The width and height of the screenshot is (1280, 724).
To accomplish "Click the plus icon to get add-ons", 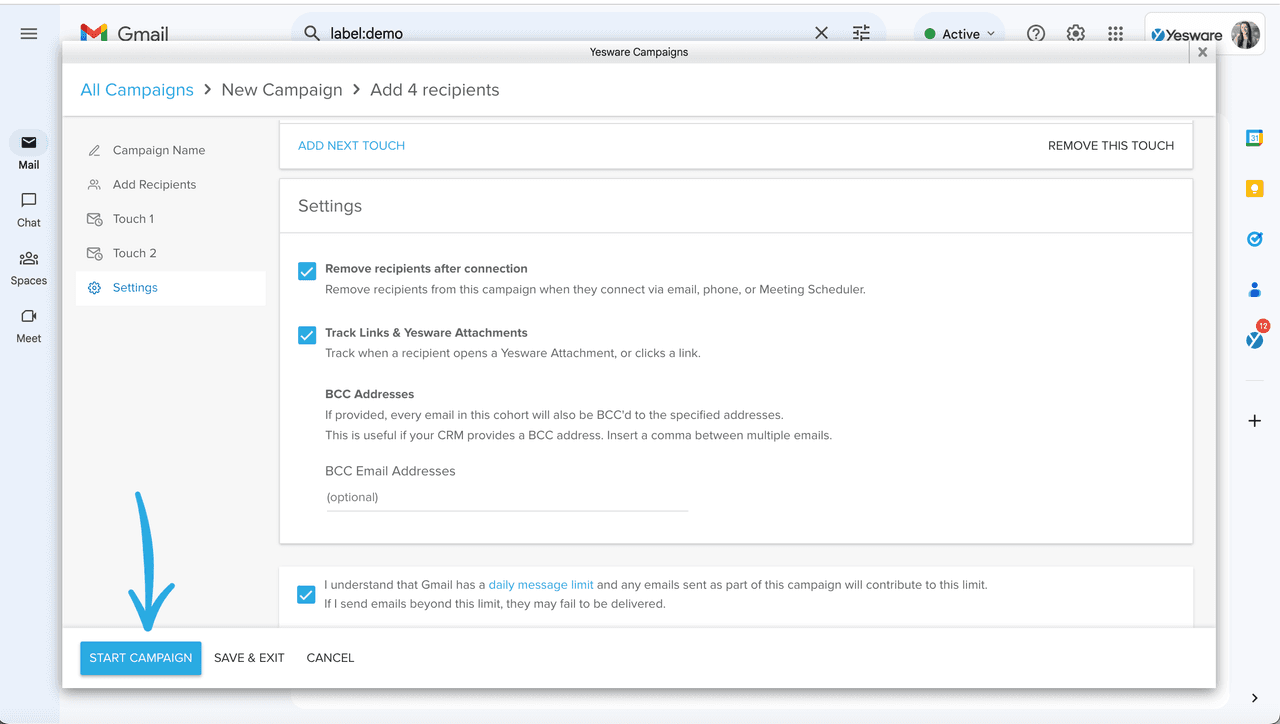I will pyautogui.click(x=1254, y=421).
